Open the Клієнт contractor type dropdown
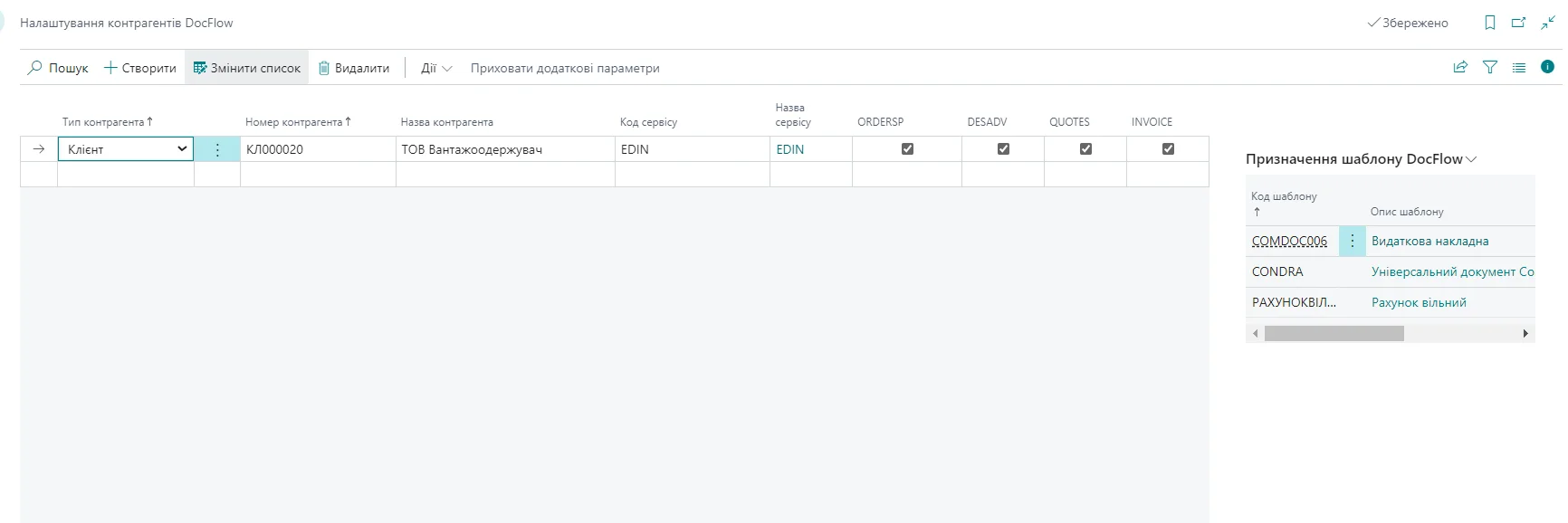Image resolution: width=1568 pixels, height=523 pixels. [182, 149]
